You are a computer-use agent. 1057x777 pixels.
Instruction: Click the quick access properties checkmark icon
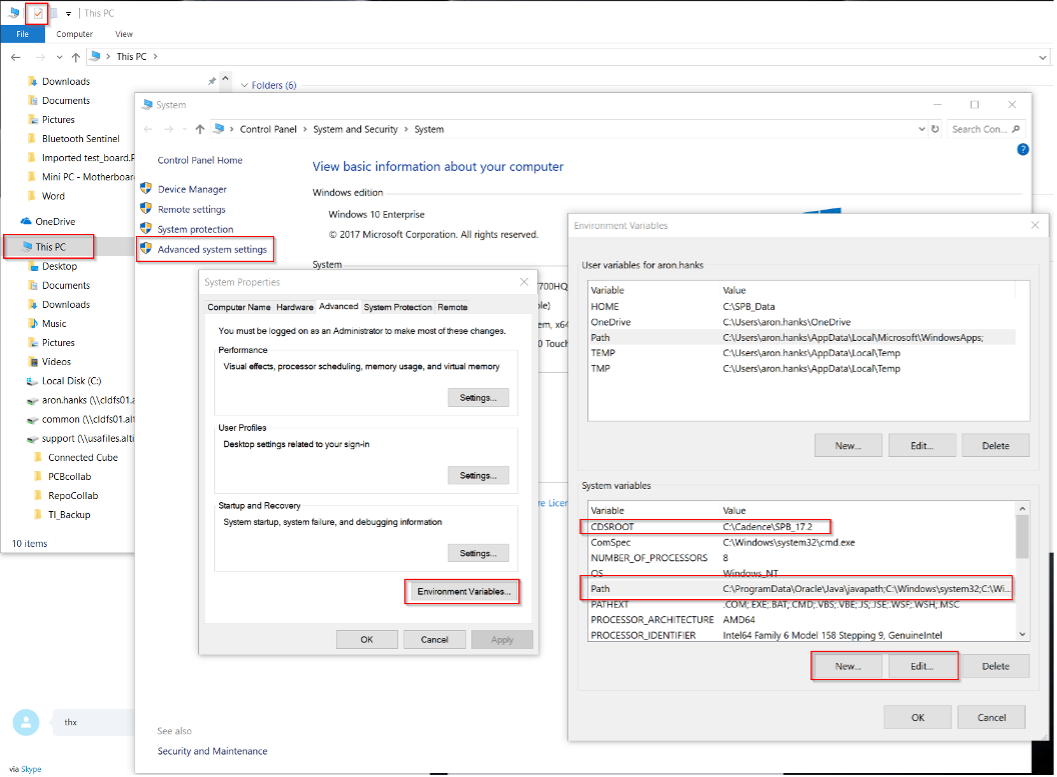38,13
